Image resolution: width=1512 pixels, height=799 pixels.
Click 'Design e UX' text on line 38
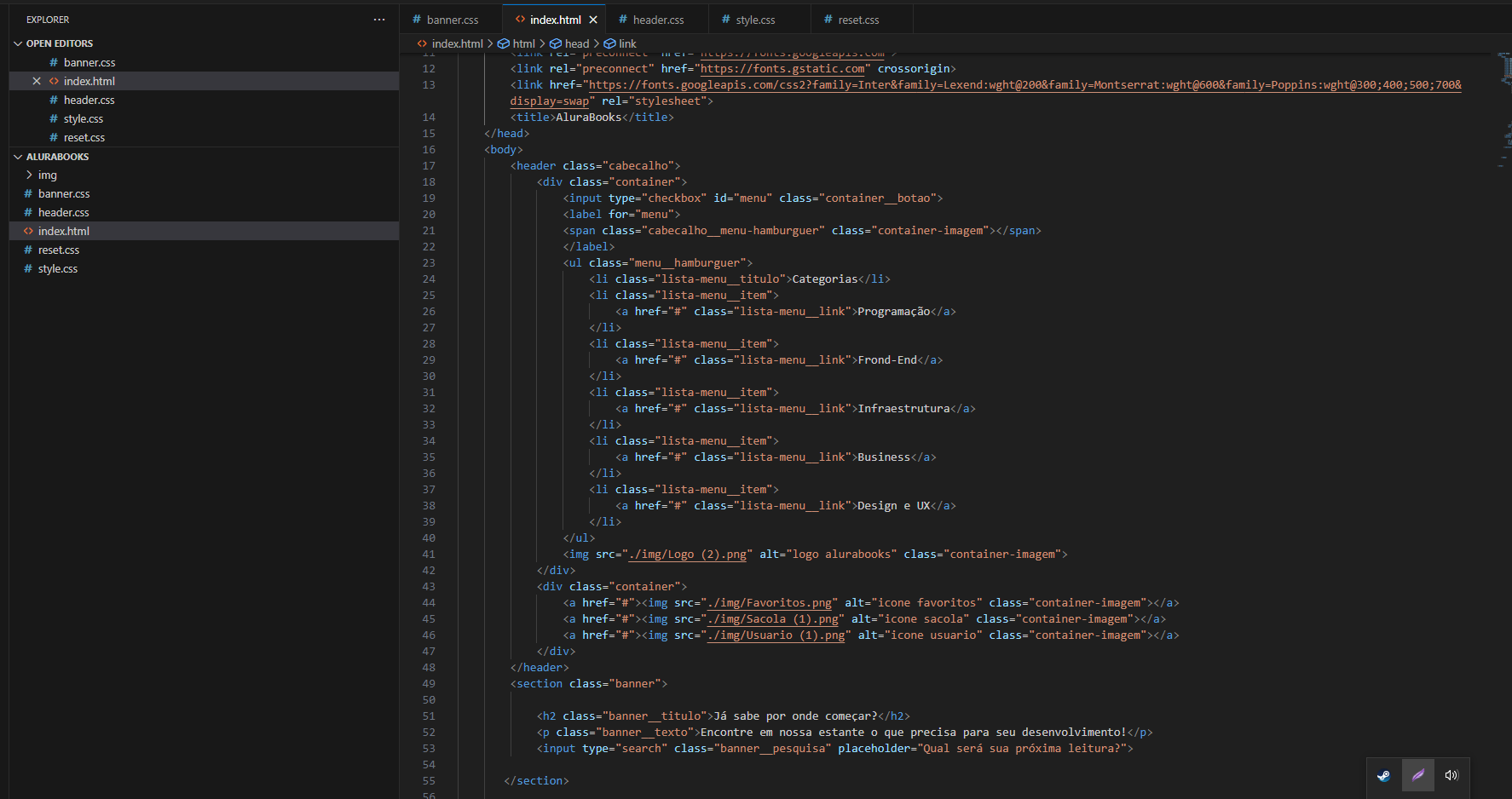pos(894,505)
